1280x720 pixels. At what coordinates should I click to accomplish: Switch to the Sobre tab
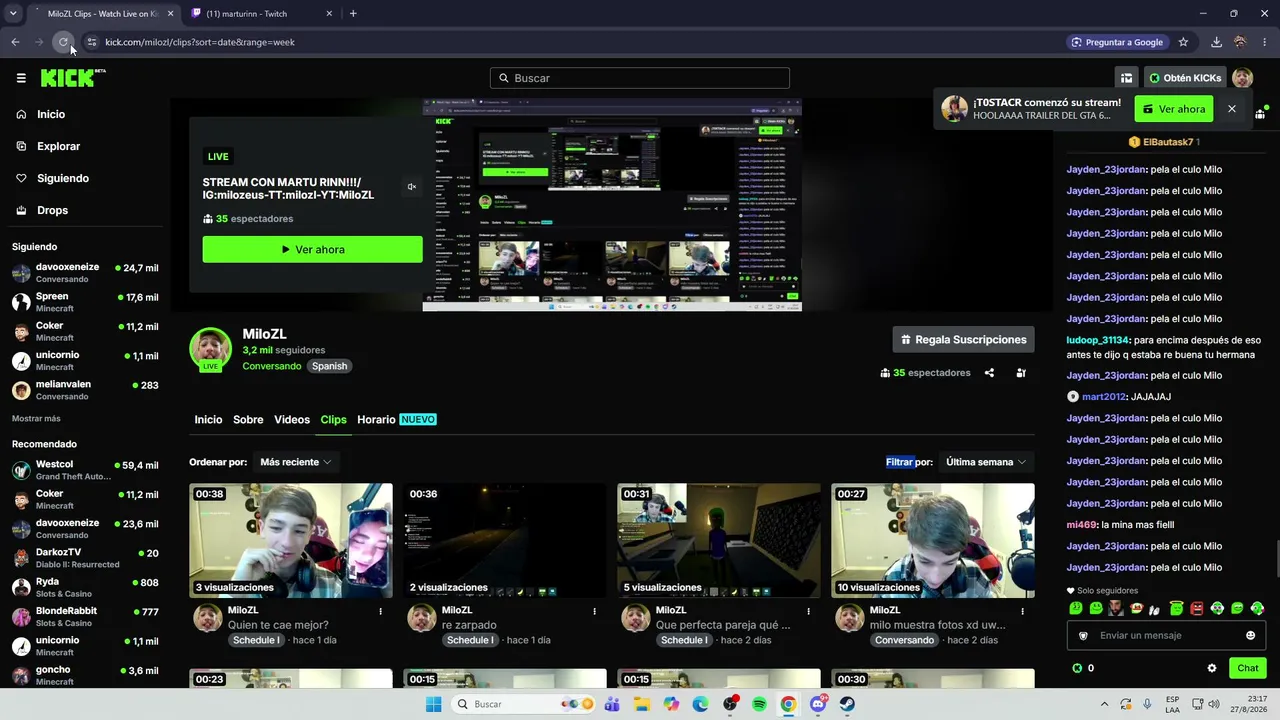click(248, 419)
